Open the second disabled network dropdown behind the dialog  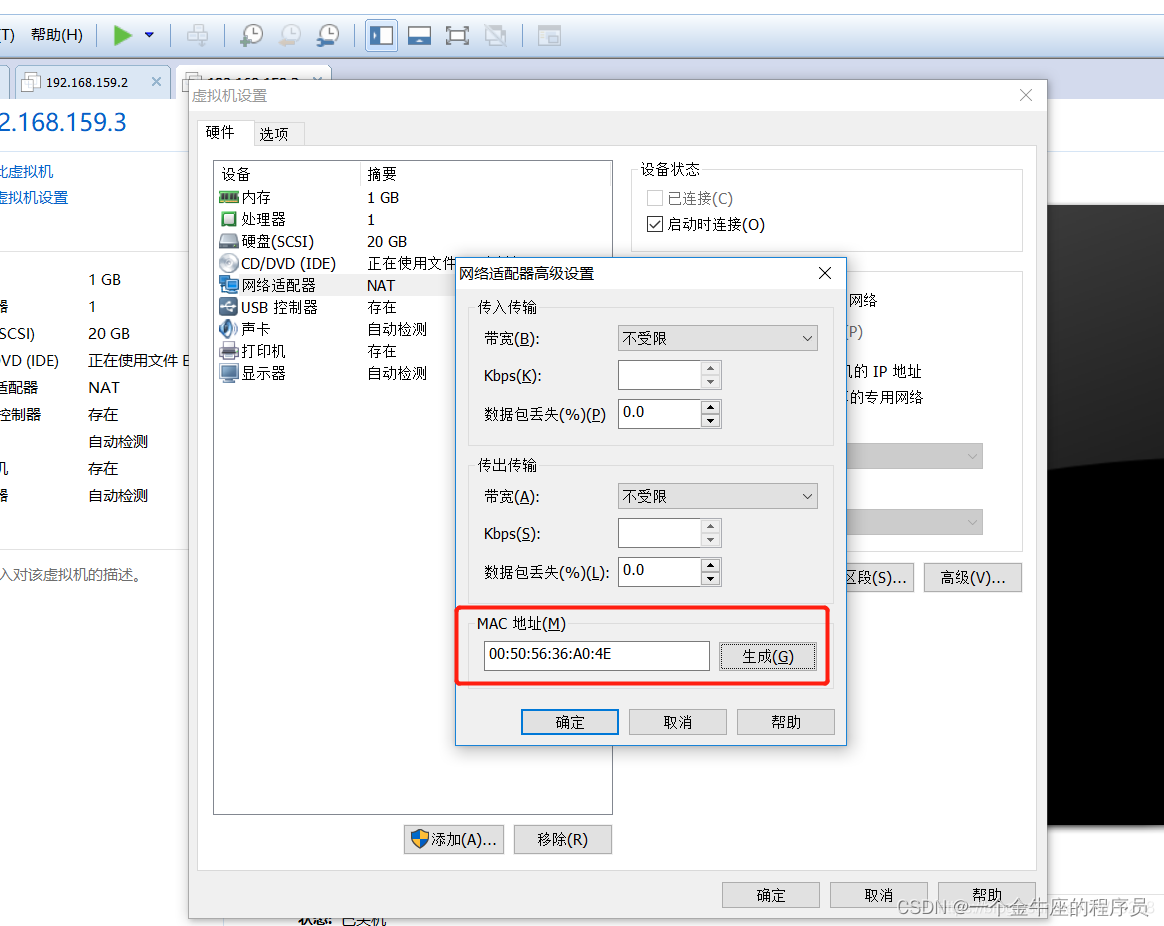[915, 522]
